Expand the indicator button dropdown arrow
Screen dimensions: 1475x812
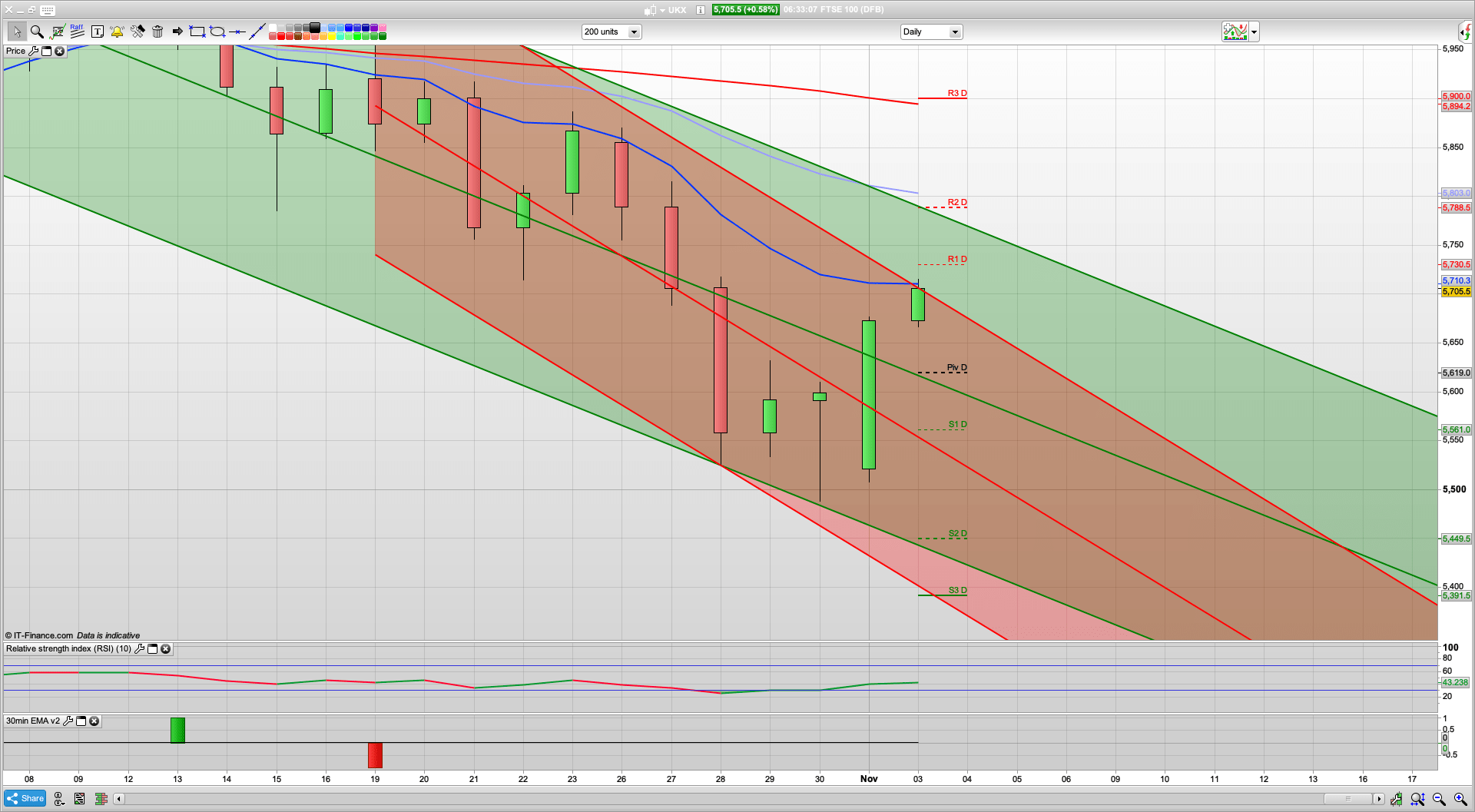tap(1254, 32)
